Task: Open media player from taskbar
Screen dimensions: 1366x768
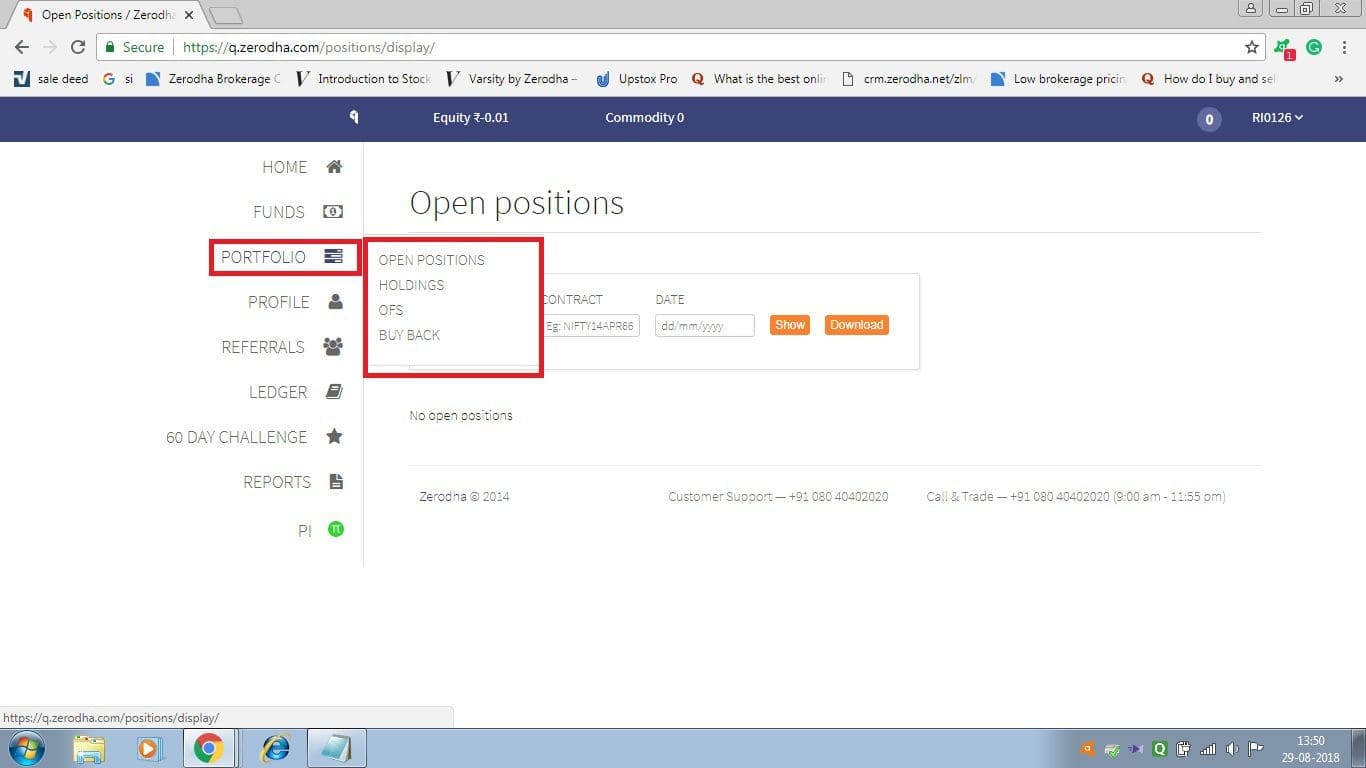Action: [x=148, y=748]
